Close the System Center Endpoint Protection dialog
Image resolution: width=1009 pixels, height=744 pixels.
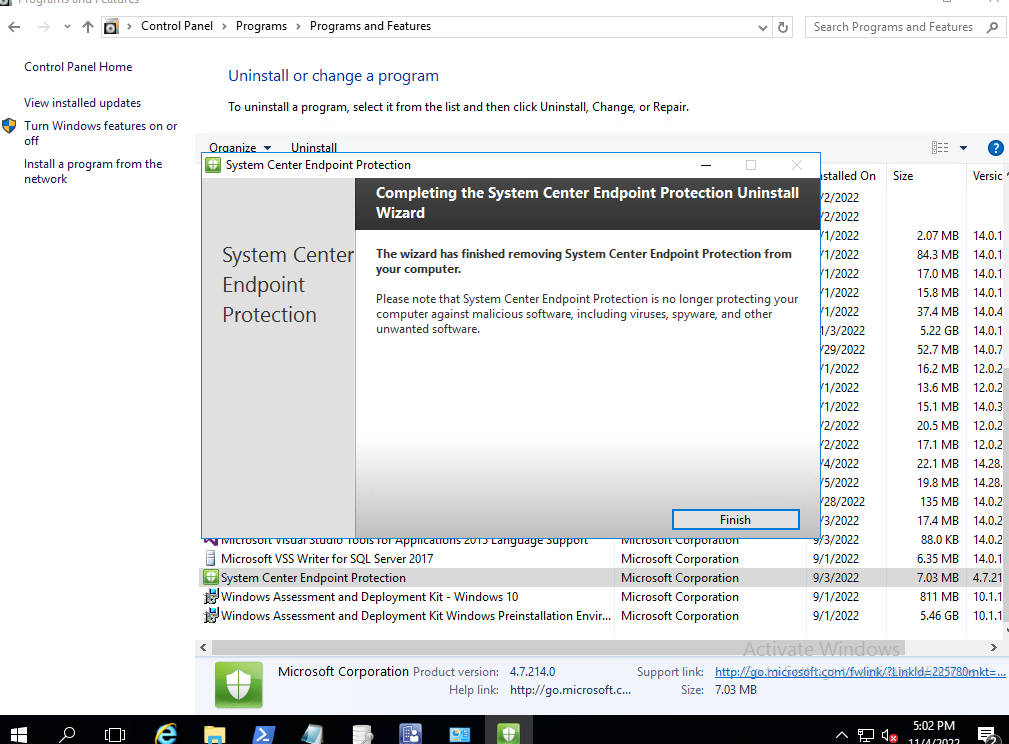coord(797,165)
